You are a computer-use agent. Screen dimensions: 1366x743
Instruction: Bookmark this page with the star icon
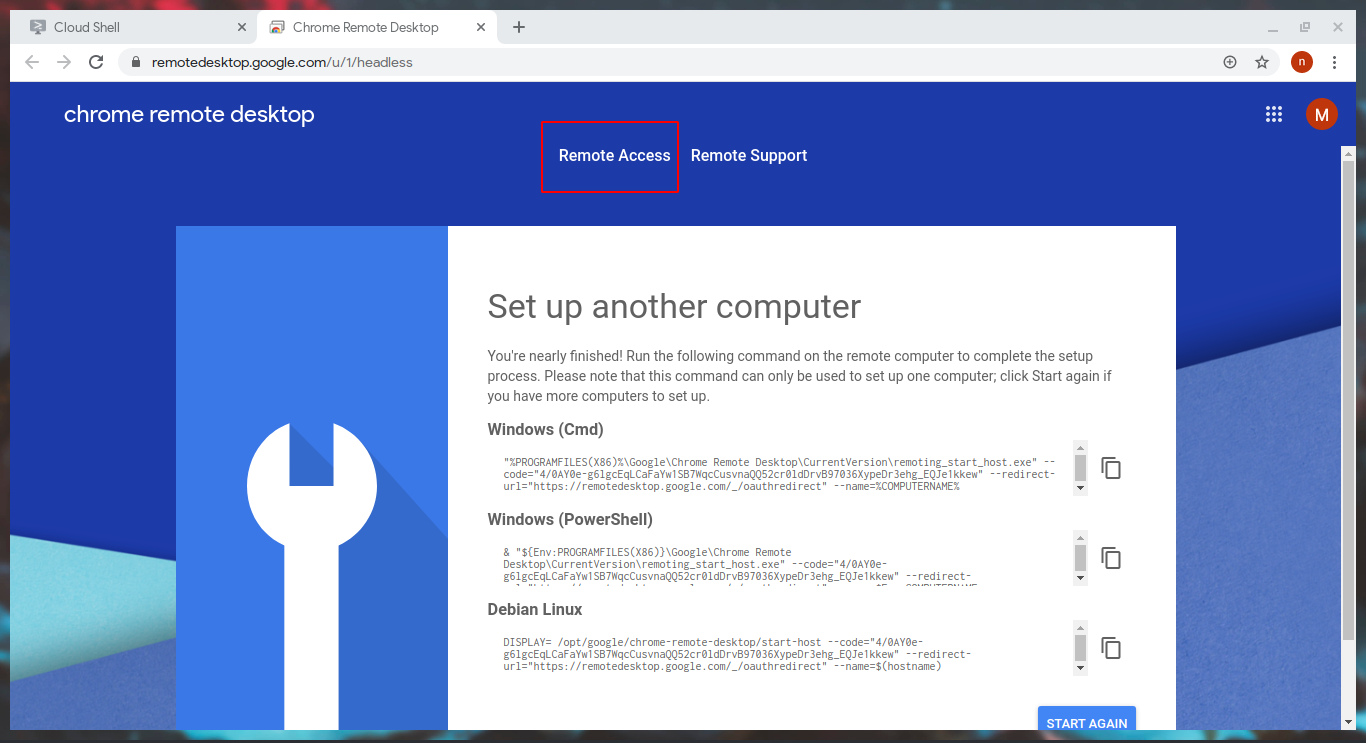pos(1262,62)
